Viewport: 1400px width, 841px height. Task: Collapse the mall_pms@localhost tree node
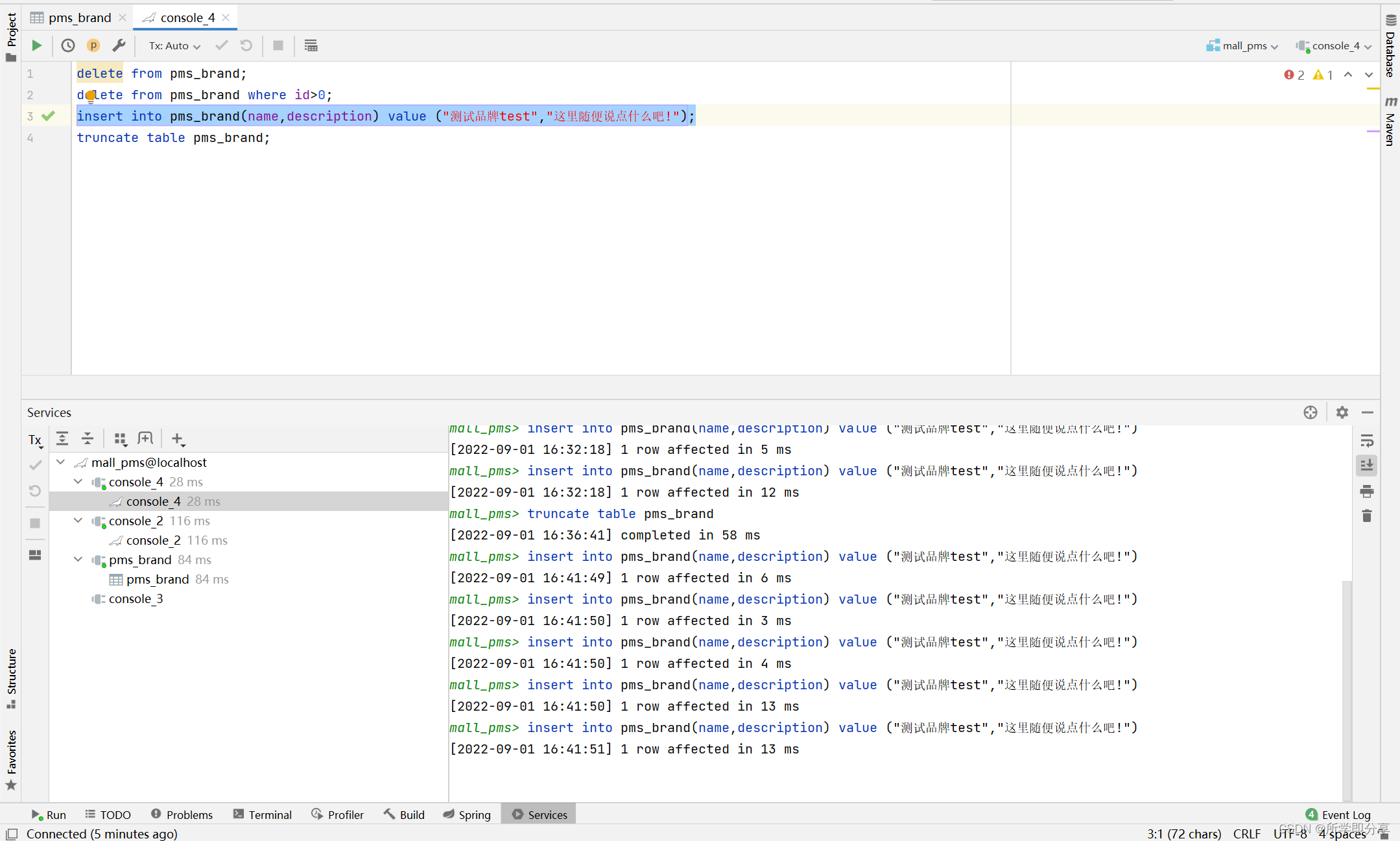click(60, 462)
